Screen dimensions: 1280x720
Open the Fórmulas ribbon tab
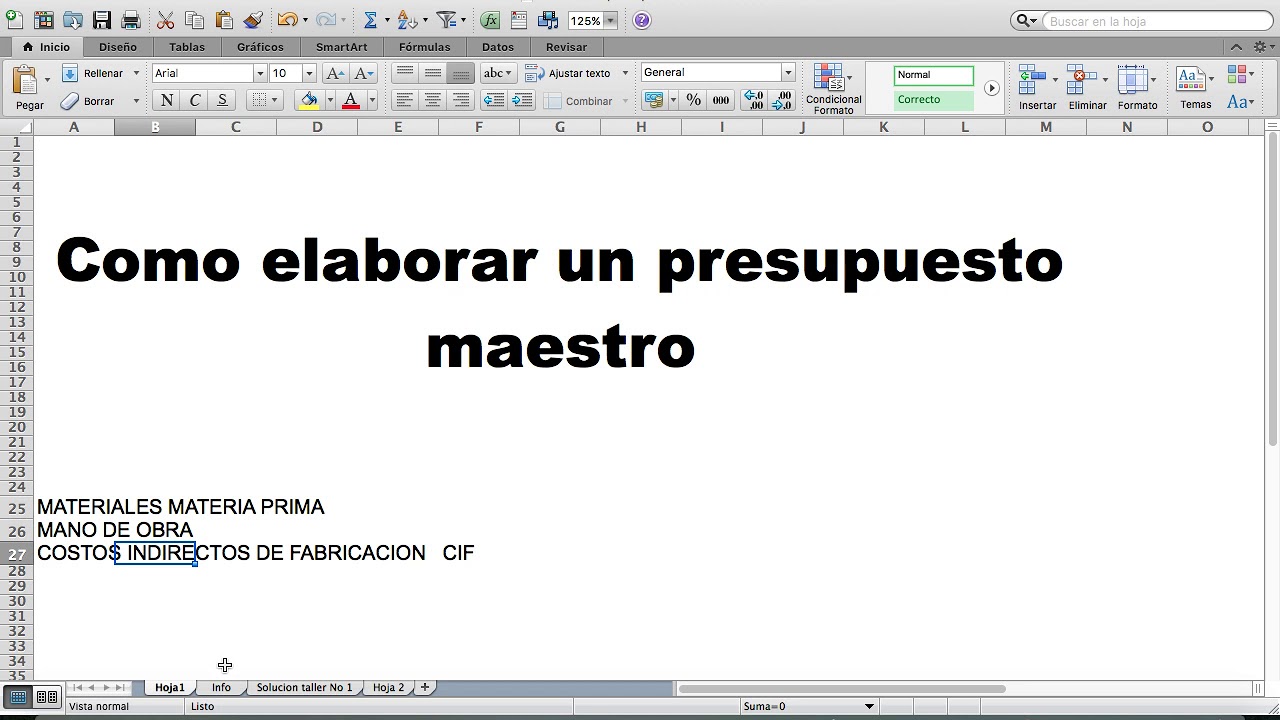[x=424, y=47]
